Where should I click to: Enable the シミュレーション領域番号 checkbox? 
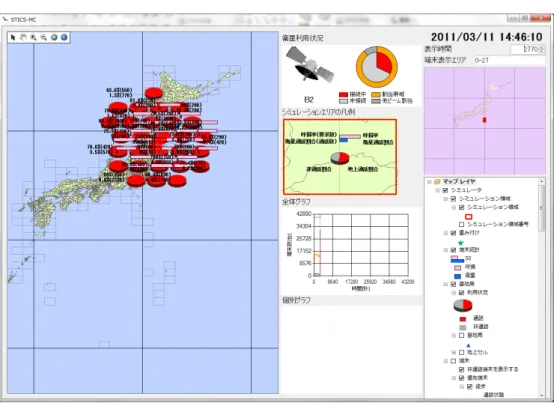pos(461,224)
